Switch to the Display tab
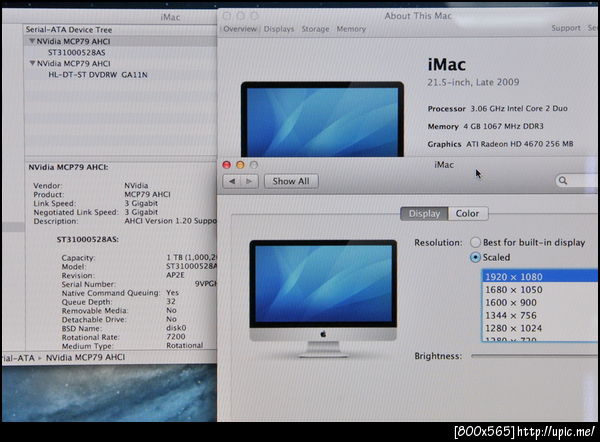The image size is (600, 442). coord(424,214)
